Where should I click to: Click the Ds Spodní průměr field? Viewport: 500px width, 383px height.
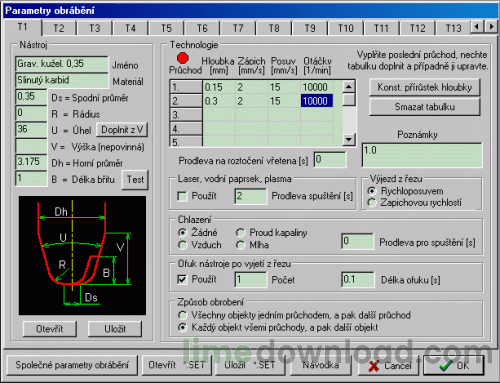point(31,96)
